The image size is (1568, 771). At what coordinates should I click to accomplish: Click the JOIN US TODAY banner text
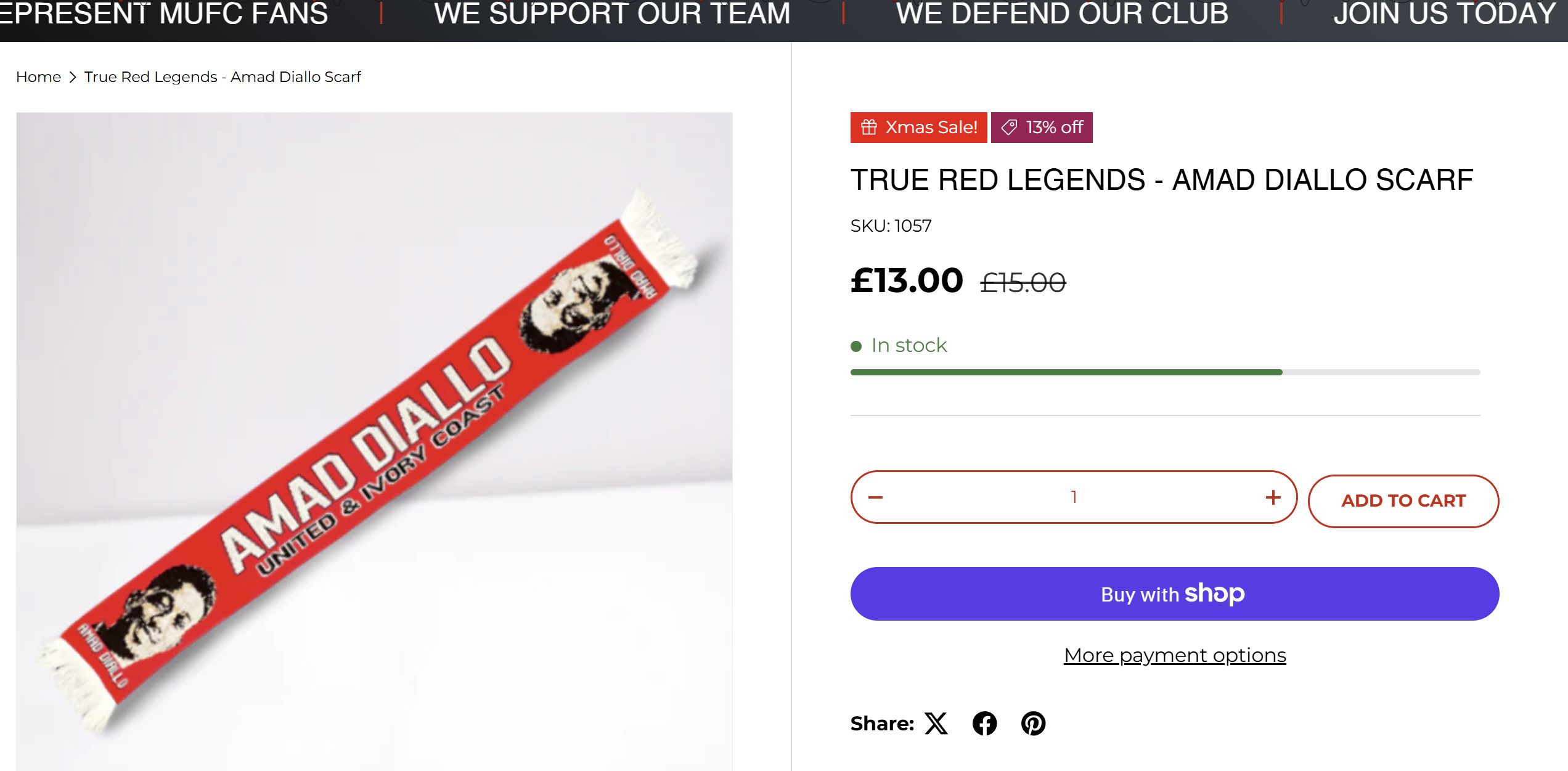(x=1443, y=14)
